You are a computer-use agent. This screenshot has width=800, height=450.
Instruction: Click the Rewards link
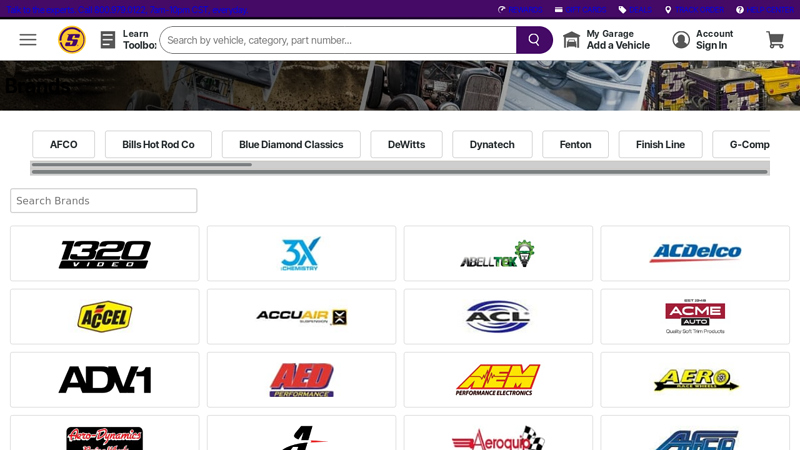tap(520, 10)
